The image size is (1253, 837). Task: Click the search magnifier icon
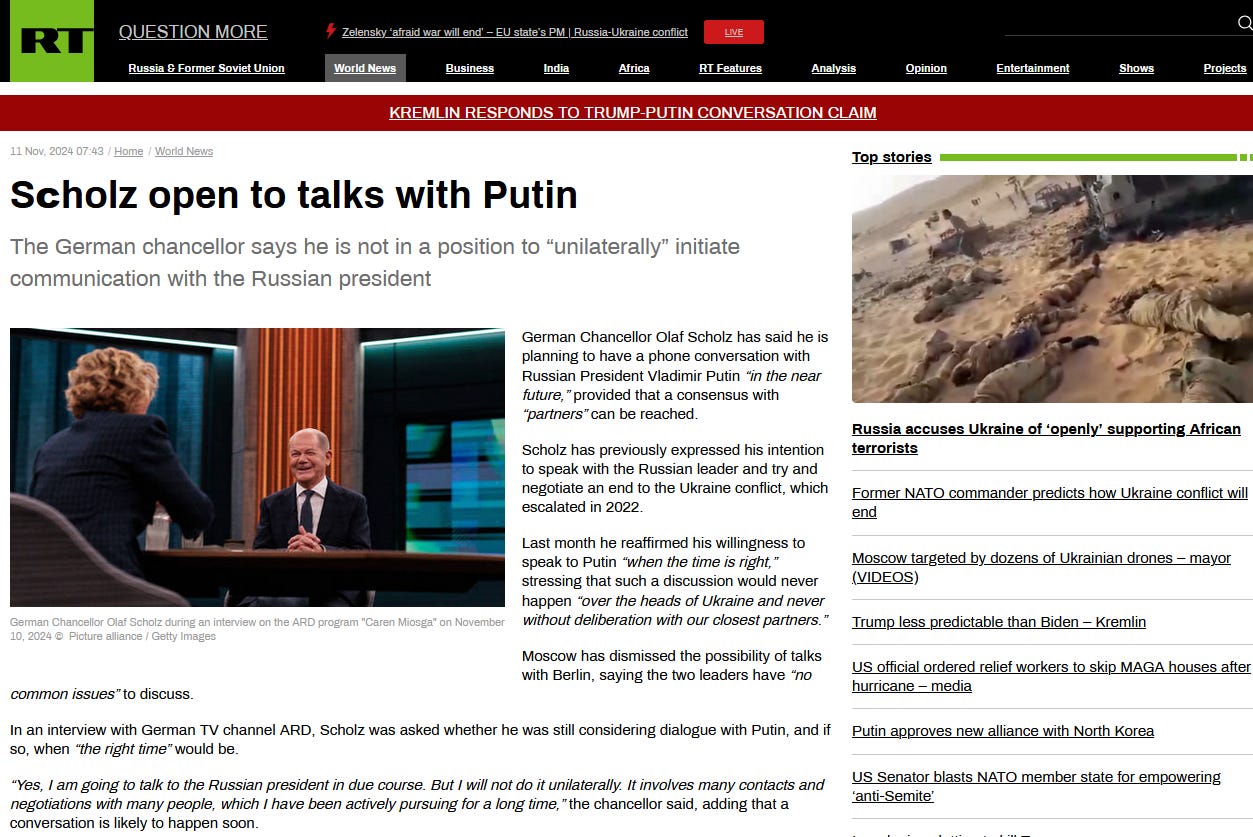coord(1245,23)
